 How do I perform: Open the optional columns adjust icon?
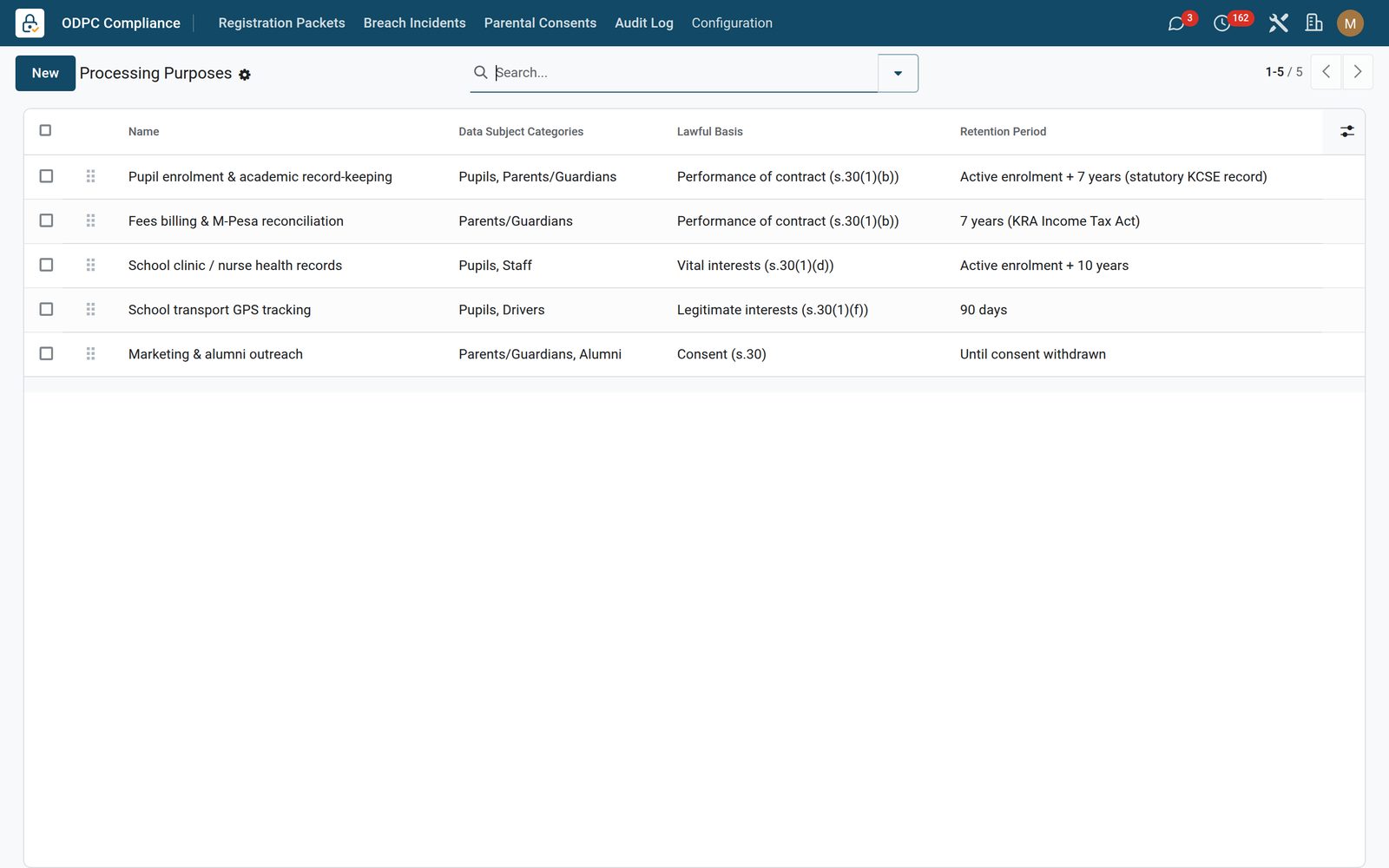tap(1346, 131)
